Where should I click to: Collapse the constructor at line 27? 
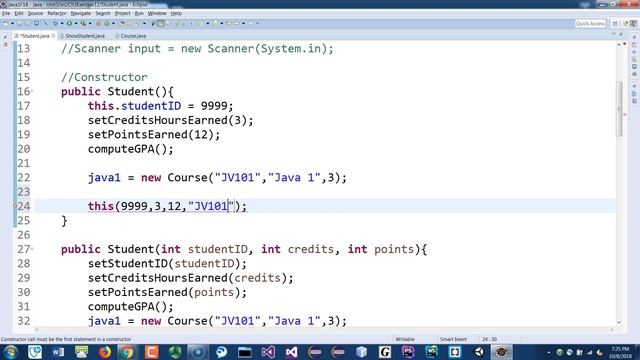point(32,249)
